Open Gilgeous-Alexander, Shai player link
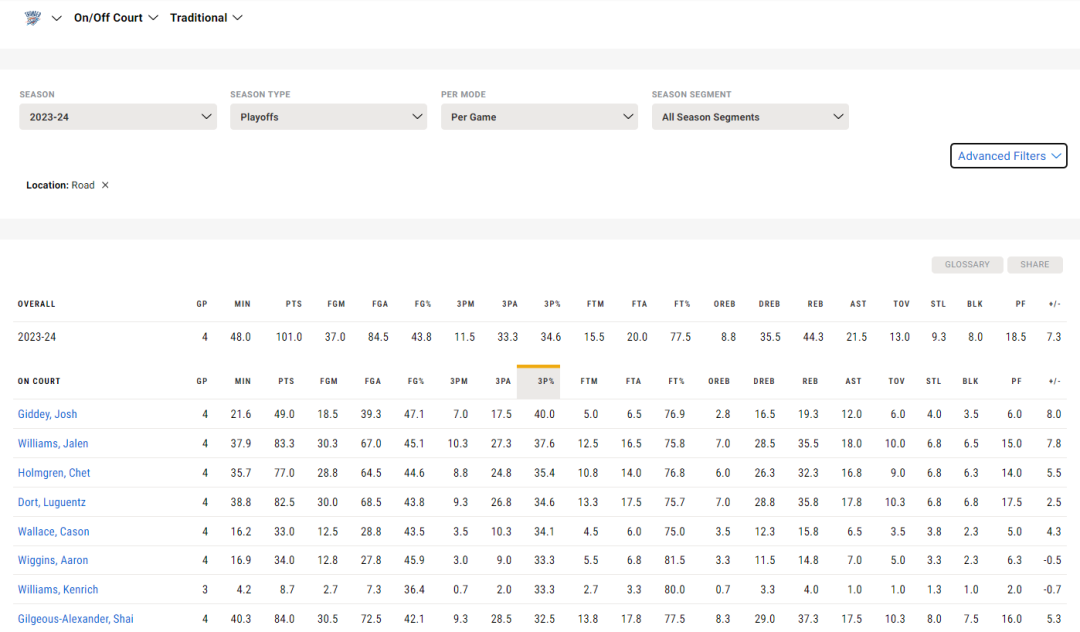The image size is (1080, 632). point(76,619)
